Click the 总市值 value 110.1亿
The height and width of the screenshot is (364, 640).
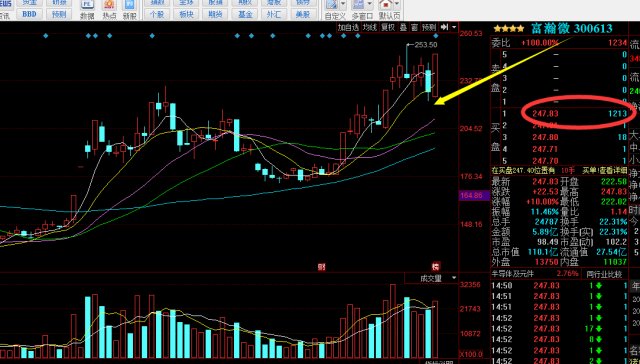(543, 252)
